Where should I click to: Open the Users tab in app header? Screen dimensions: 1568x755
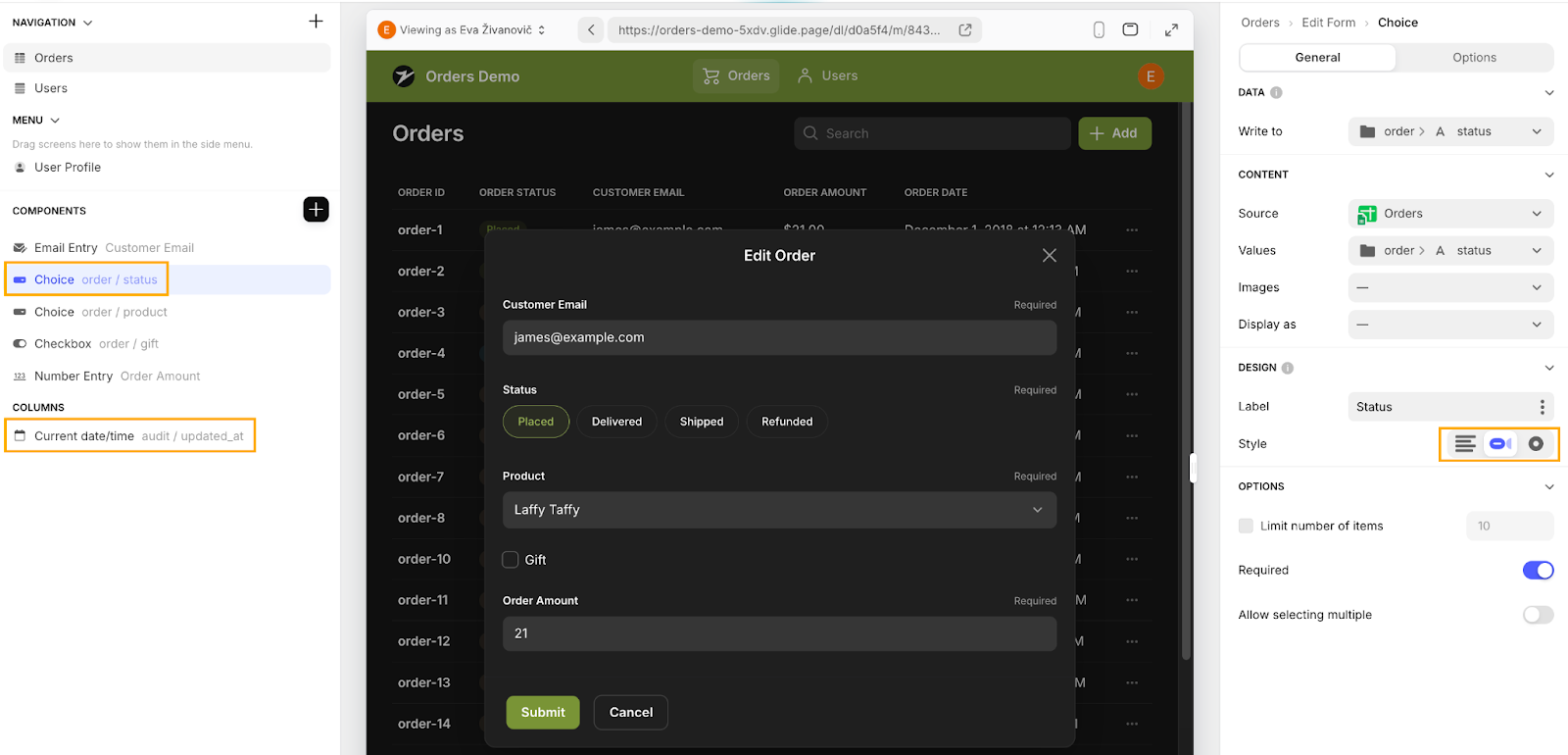click(828, 75)
